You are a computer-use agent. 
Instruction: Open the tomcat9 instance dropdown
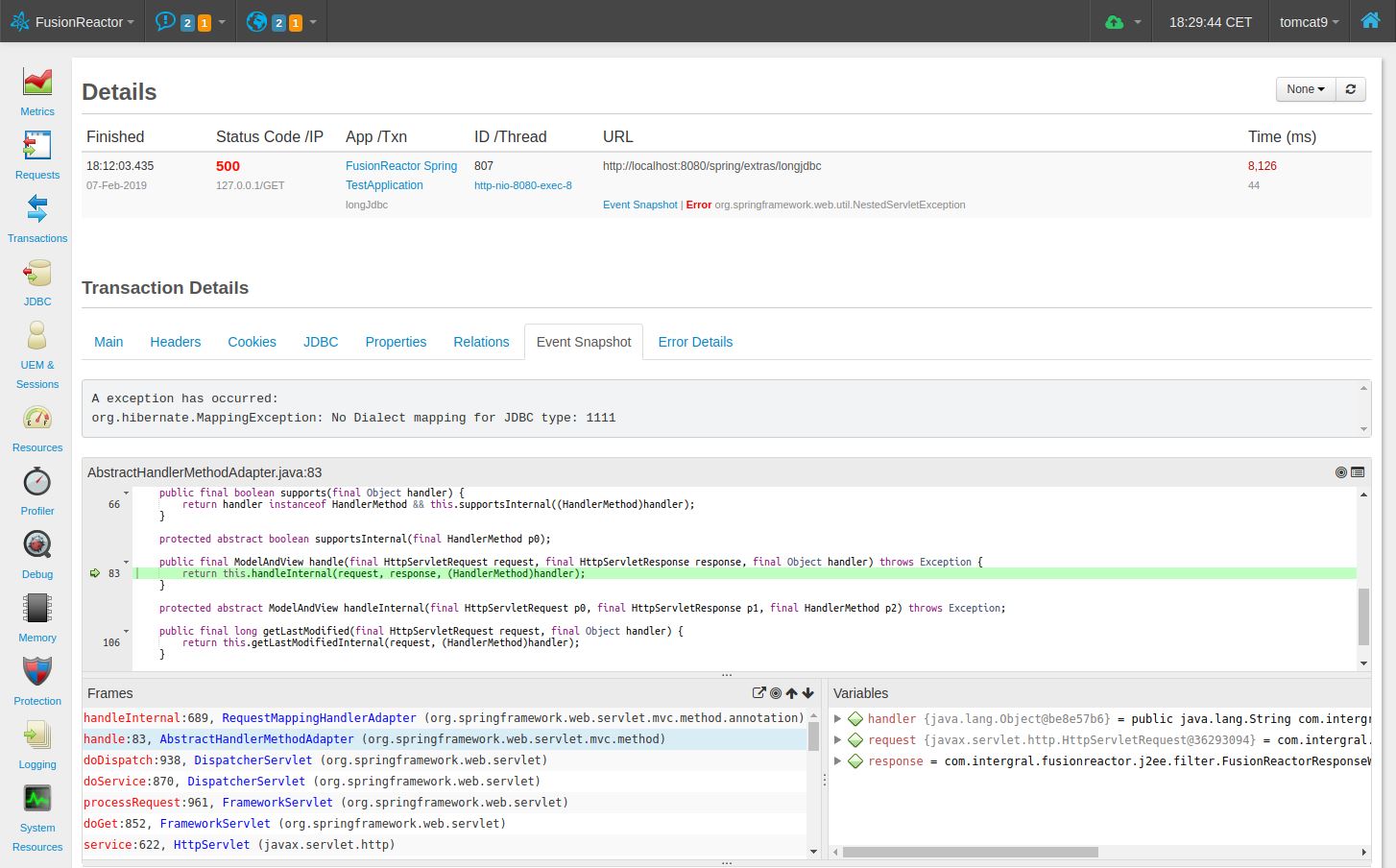(x=1308, y=21)
